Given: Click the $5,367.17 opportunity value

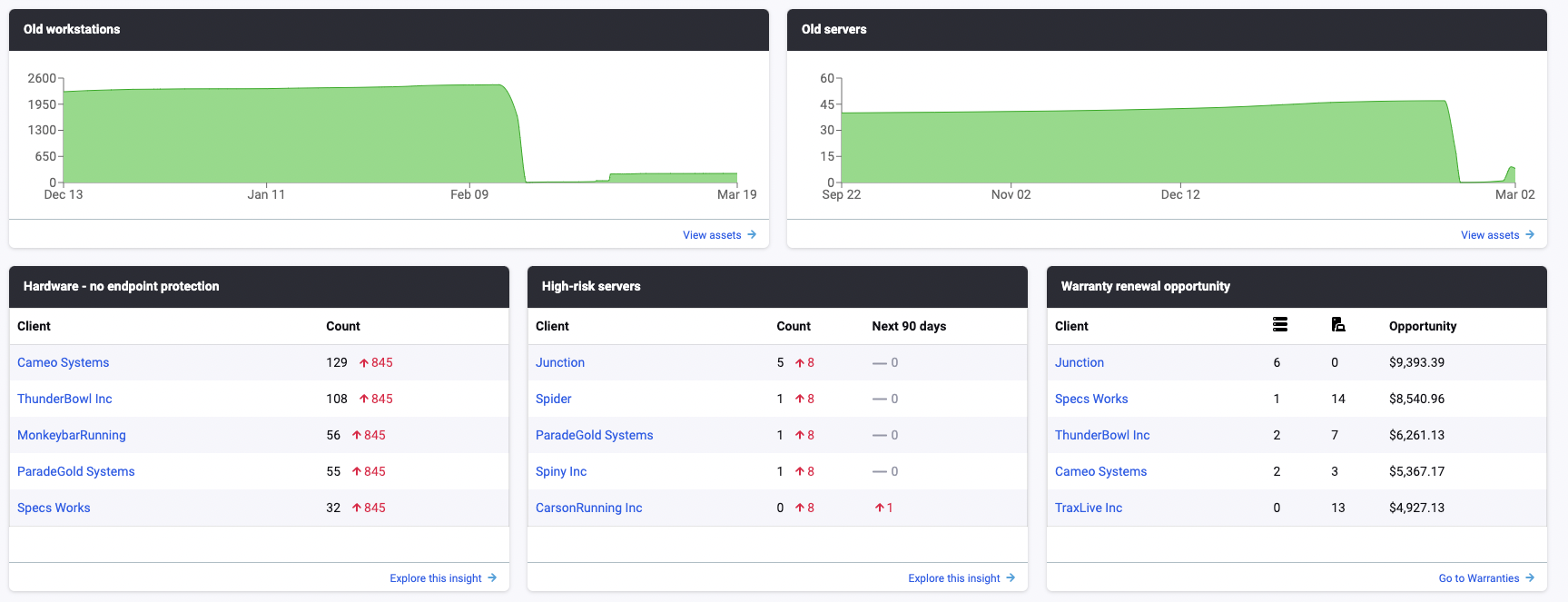Looking at the screenshot, I should coord(1416,471).
